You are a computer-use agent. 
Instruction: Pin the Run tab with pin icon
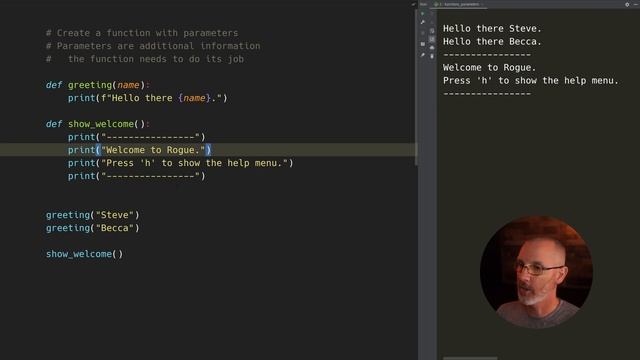[423, 55]
